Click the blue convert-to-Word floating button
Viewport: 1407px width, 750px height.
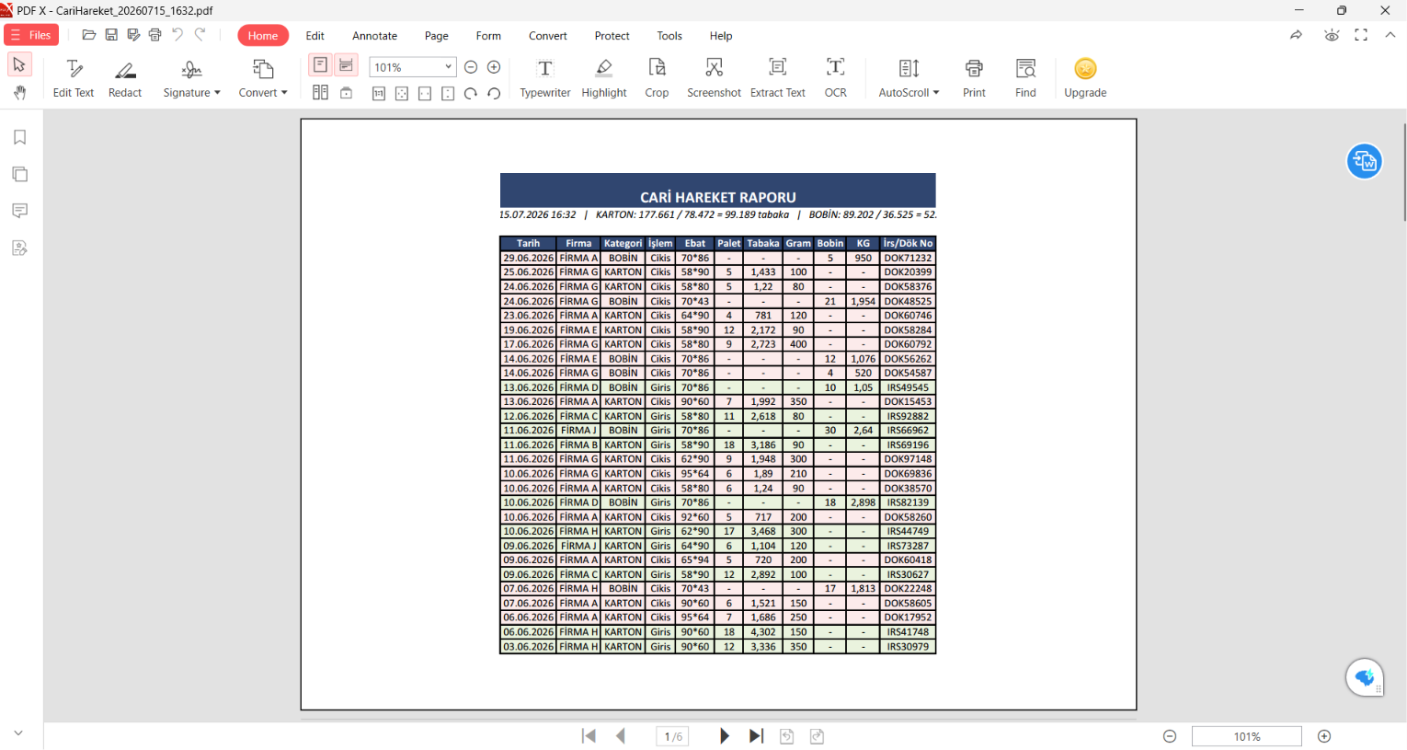1364,160
